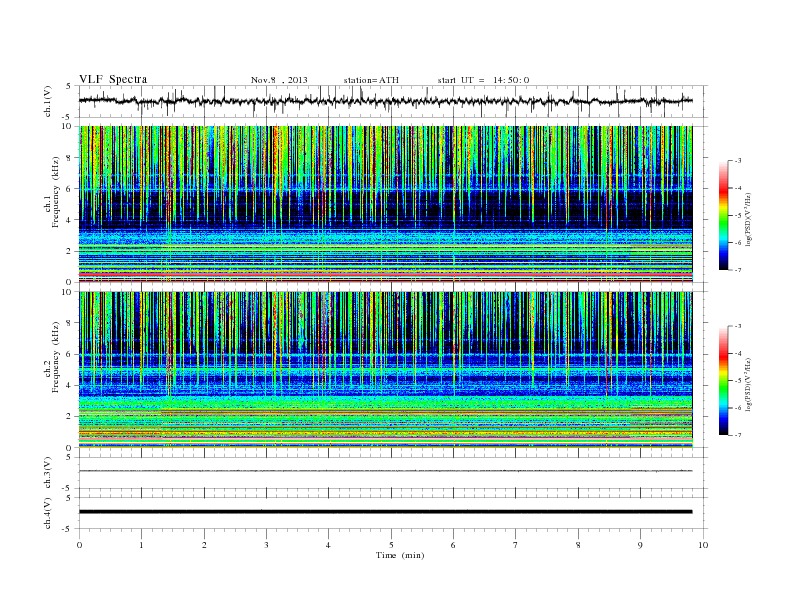Image resolution: width=792 pixels, height=612 pixels.
Task: Click the thick ch.4 signal trace
Action: (x=385, y=512)
